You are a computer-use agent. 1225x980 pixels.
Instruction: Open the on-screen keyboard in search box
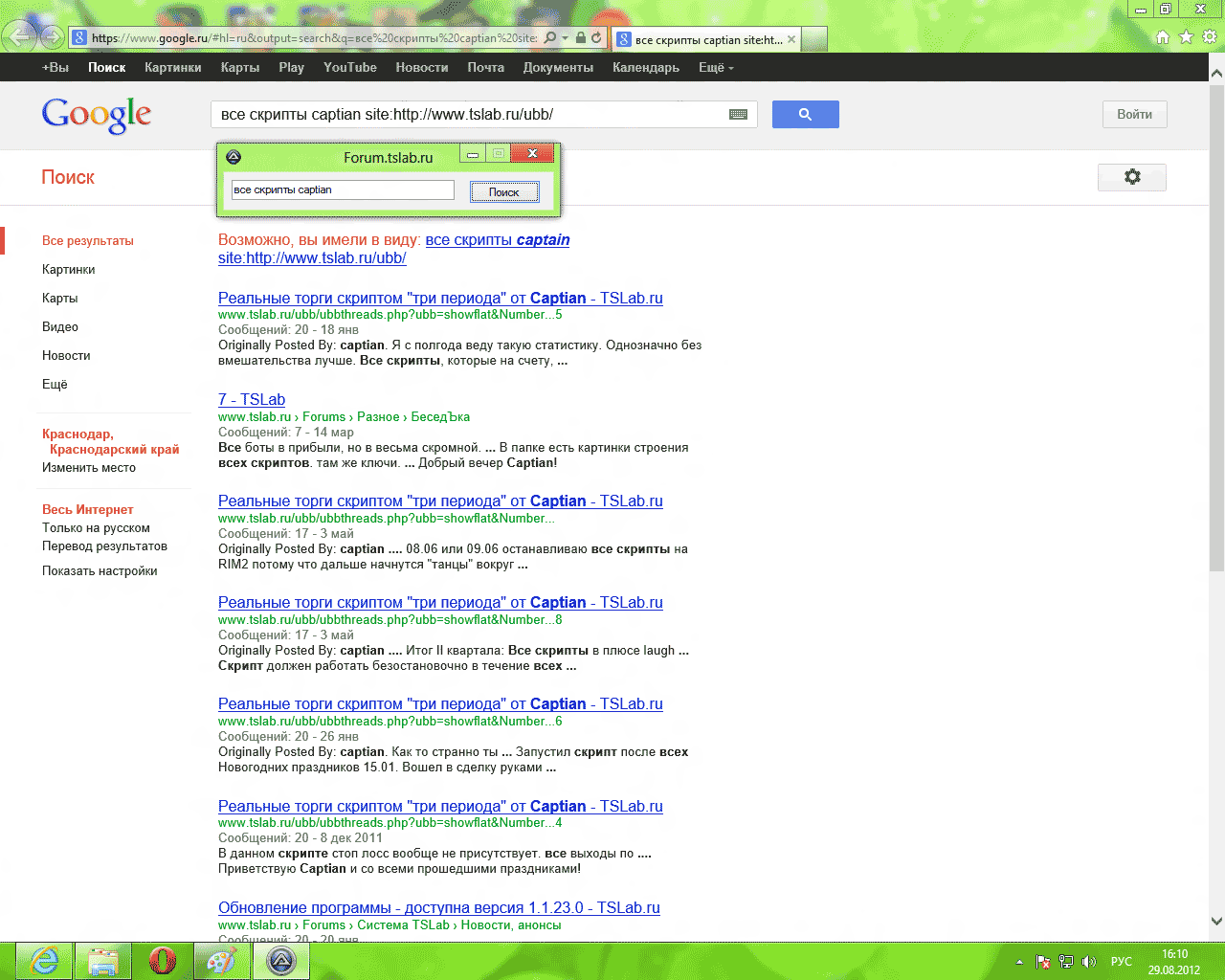coord(738,115)
